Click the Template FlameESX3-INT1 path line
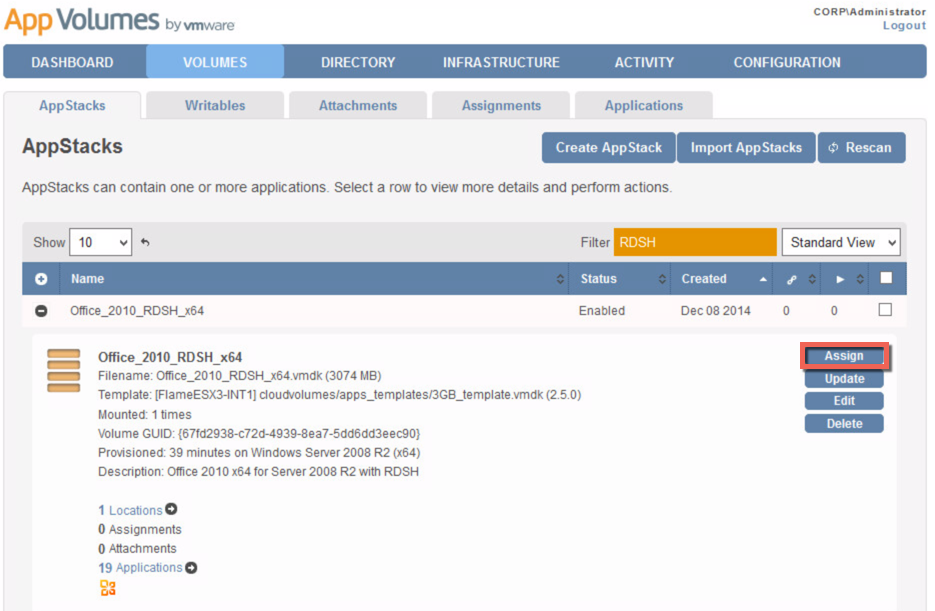The image size is (935, 611). pos(339,395)
